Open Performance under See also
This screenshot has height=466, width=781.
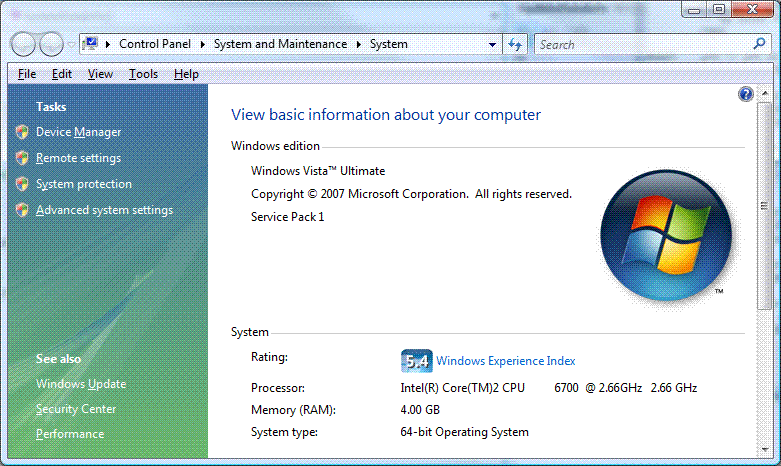coord(70,434)
